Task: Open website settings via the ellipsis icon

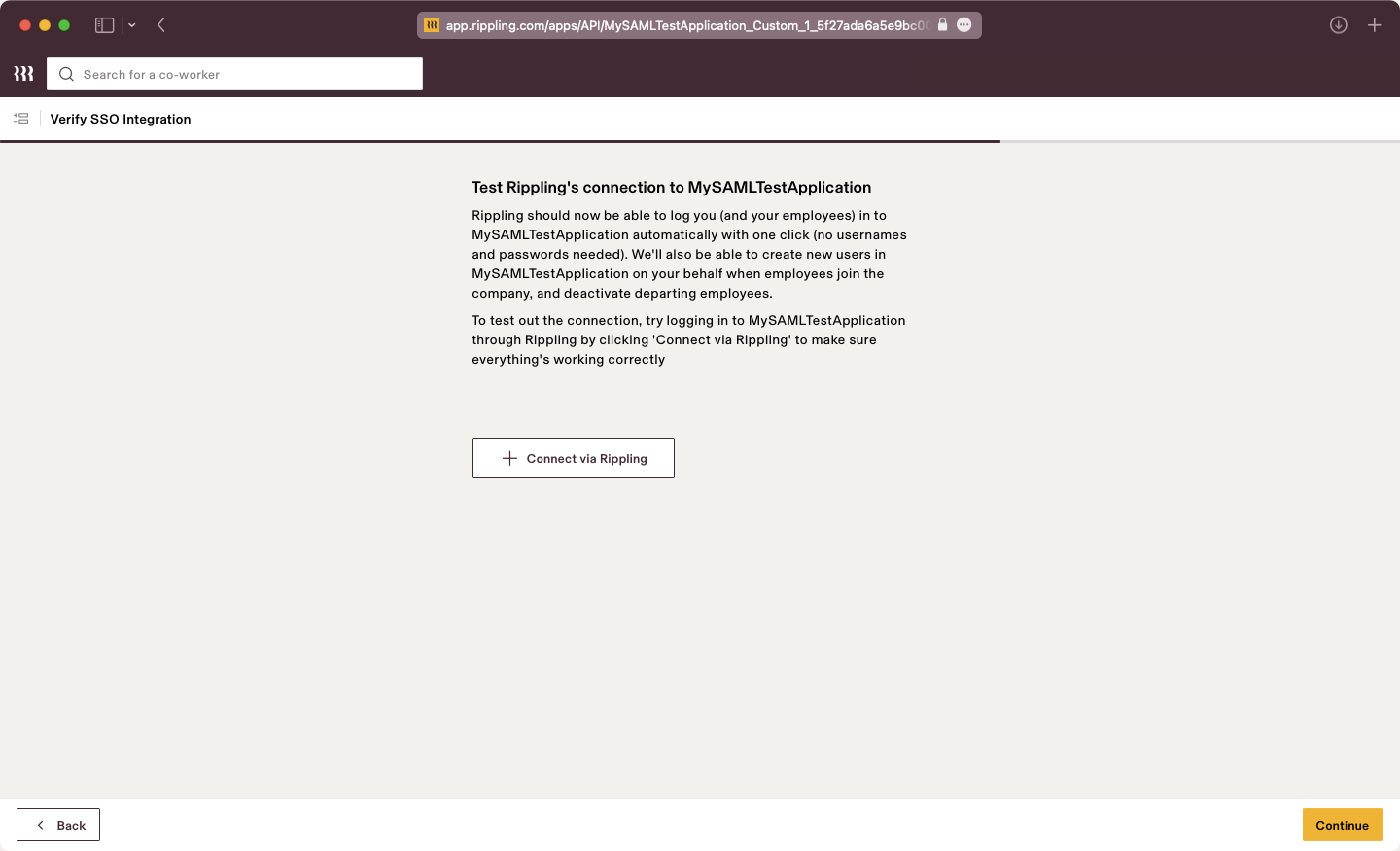Action: click(x=963, y=25)
